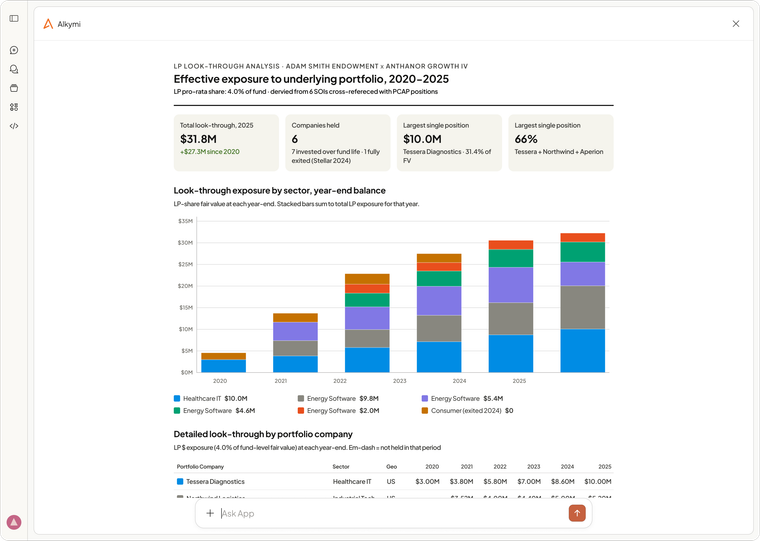Open the conversations history icon
Screen dimensions: 760x541
(x=14, y=69)
